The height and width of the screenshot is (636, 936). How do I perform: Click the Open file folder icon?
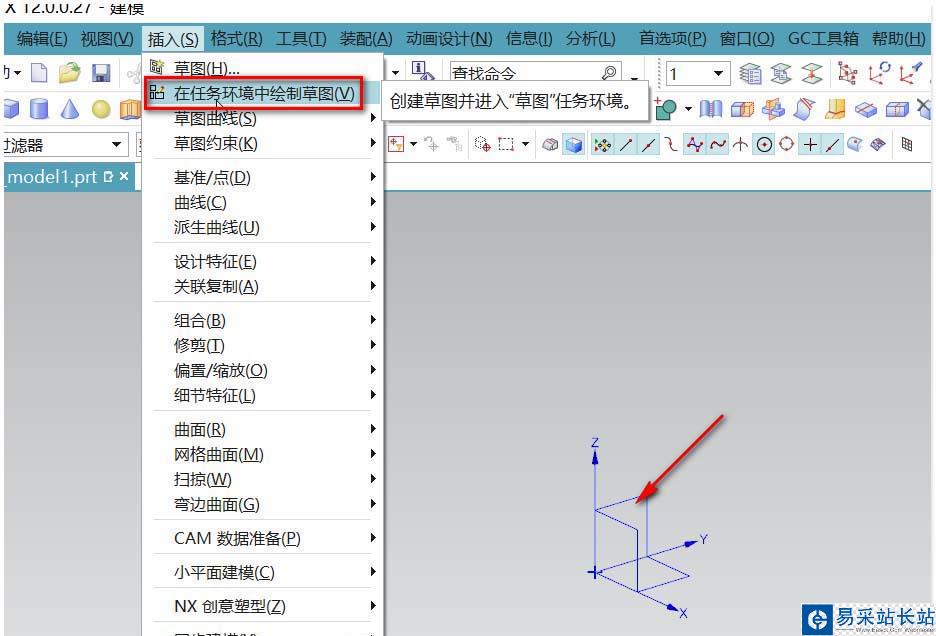point(70,73)
